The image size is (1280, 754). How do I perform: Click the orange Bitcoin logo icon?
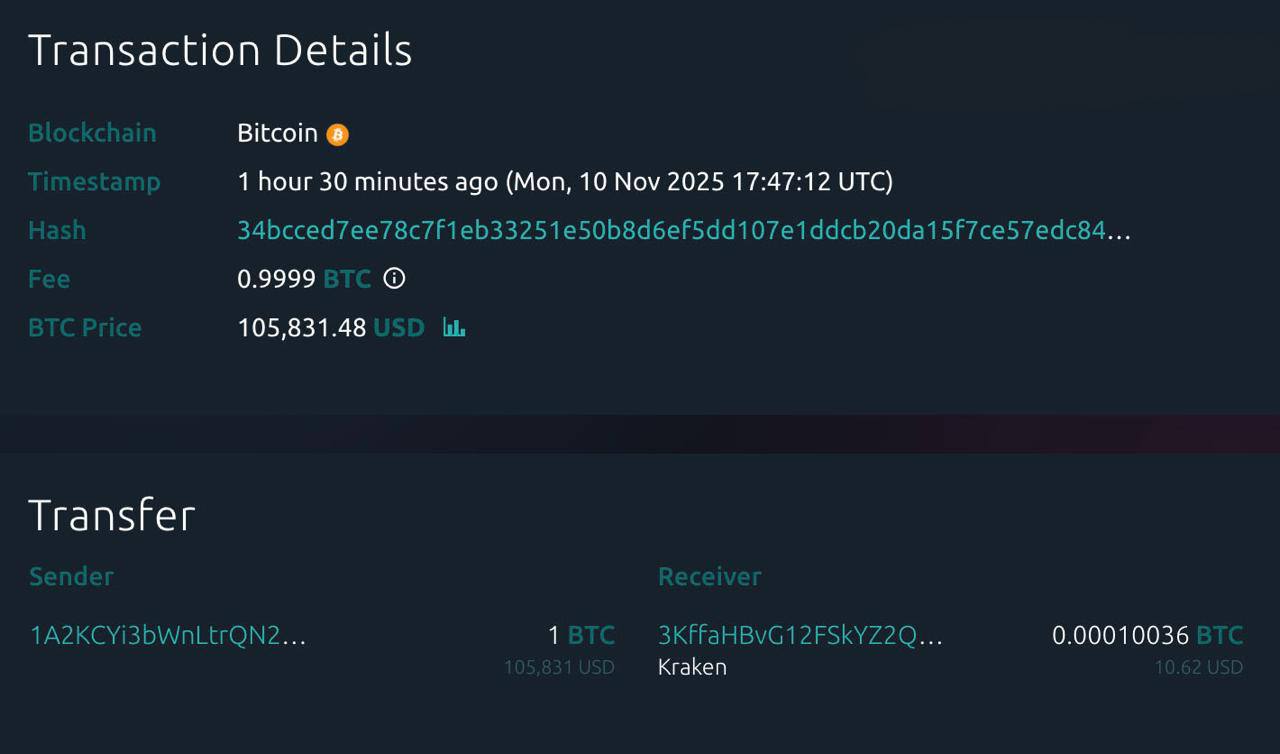[x=338, y=135]
